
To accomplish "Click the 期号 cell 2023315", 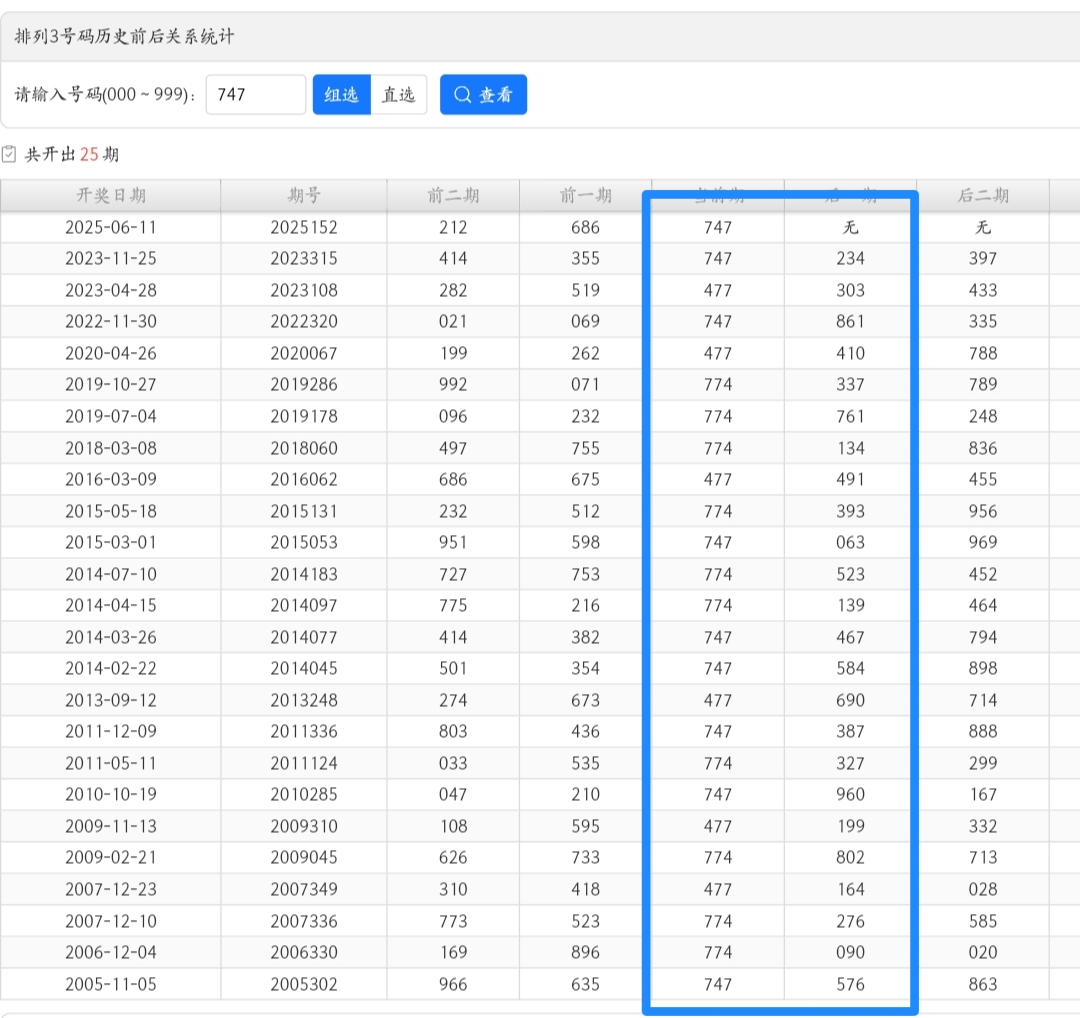I will [304, 259].
